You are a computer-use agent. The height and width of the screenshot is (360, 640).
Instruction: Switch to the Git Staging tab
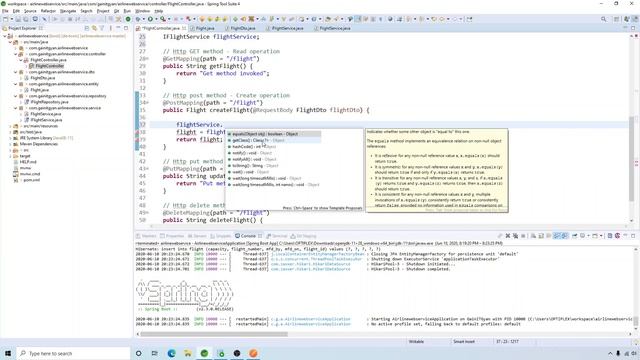pos(303,236)
